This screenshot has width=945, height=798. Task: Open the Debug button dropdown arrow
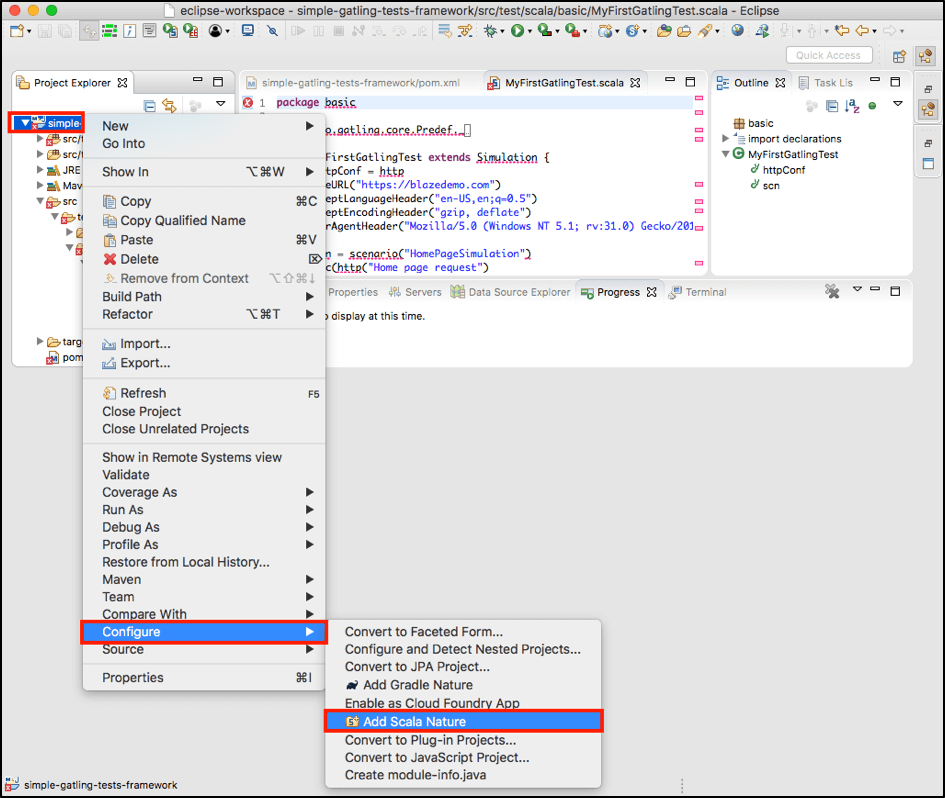pos(502,31)
